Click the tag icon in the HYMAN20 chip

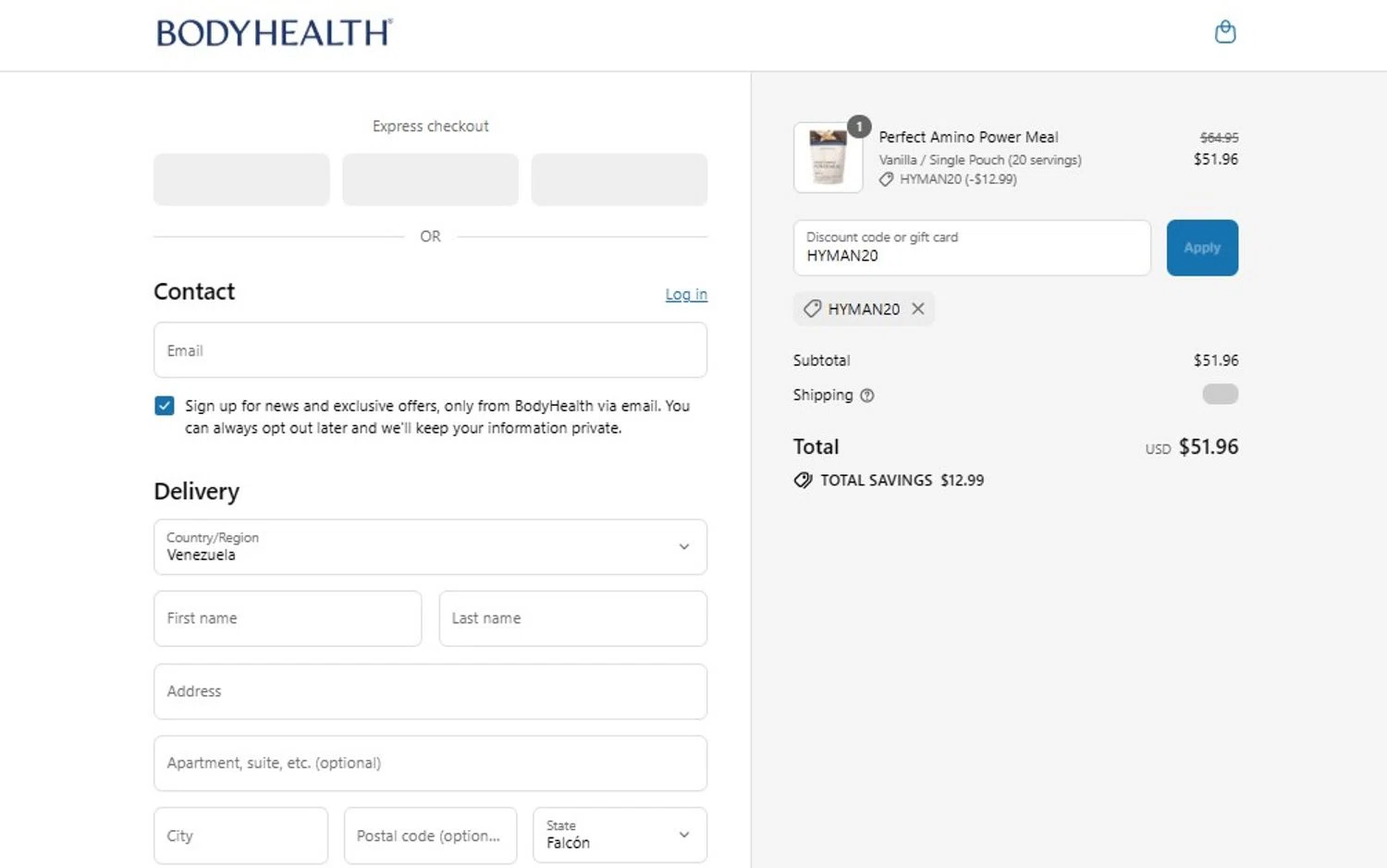click(x=812, y=309)
